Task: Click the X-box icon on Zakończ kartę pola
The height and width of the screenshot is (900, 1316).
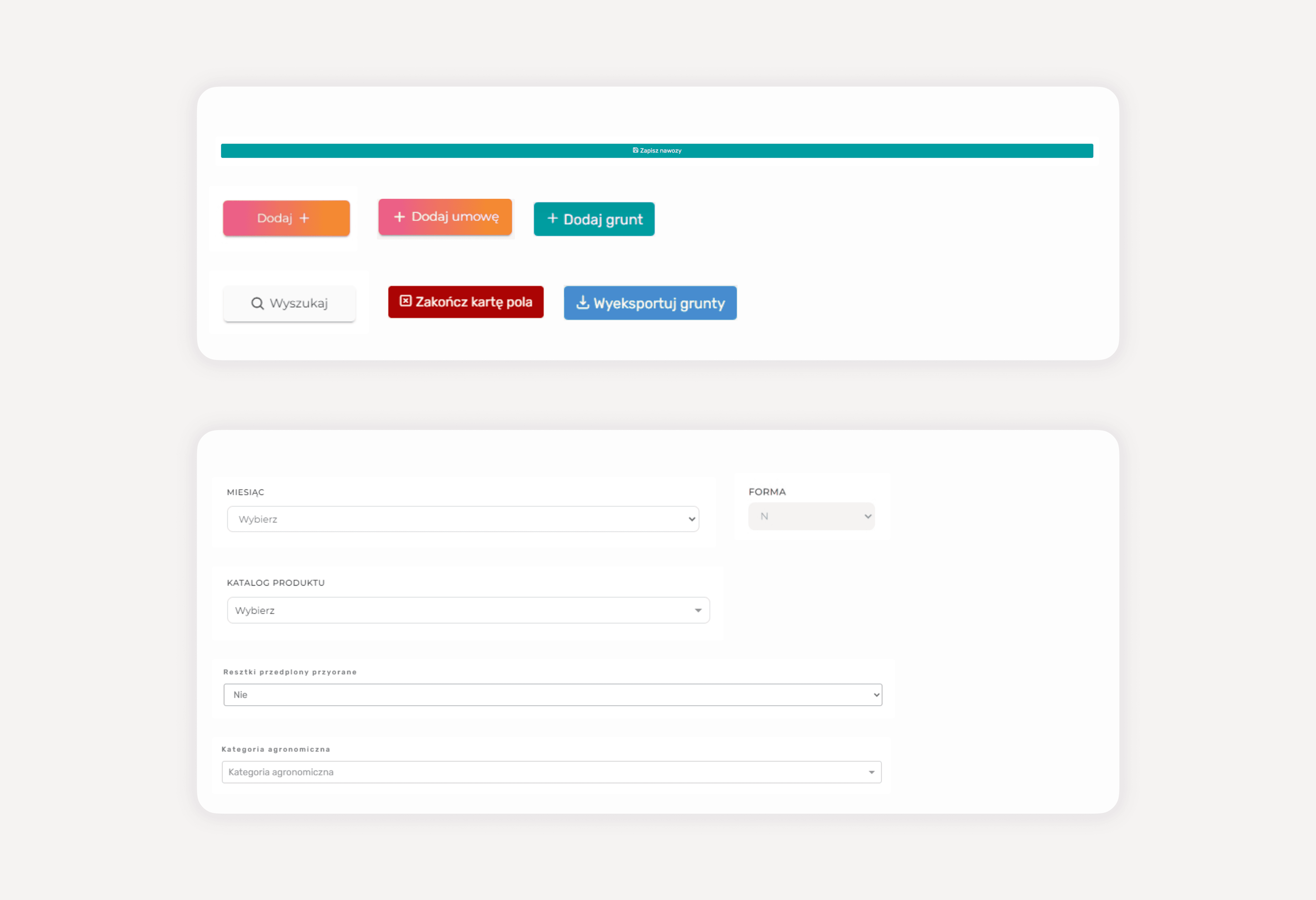Action: pyautogui.click(x=405, y=301)
